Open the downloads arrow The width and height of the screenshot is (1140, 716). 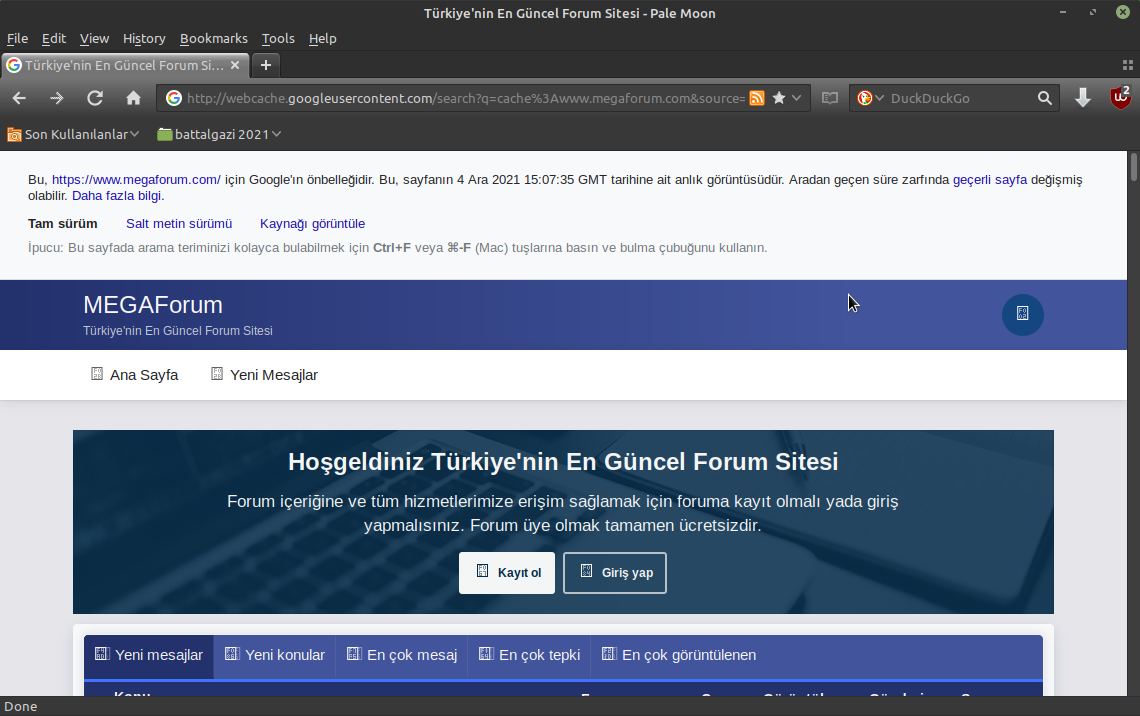click(x=1083, y=98)
